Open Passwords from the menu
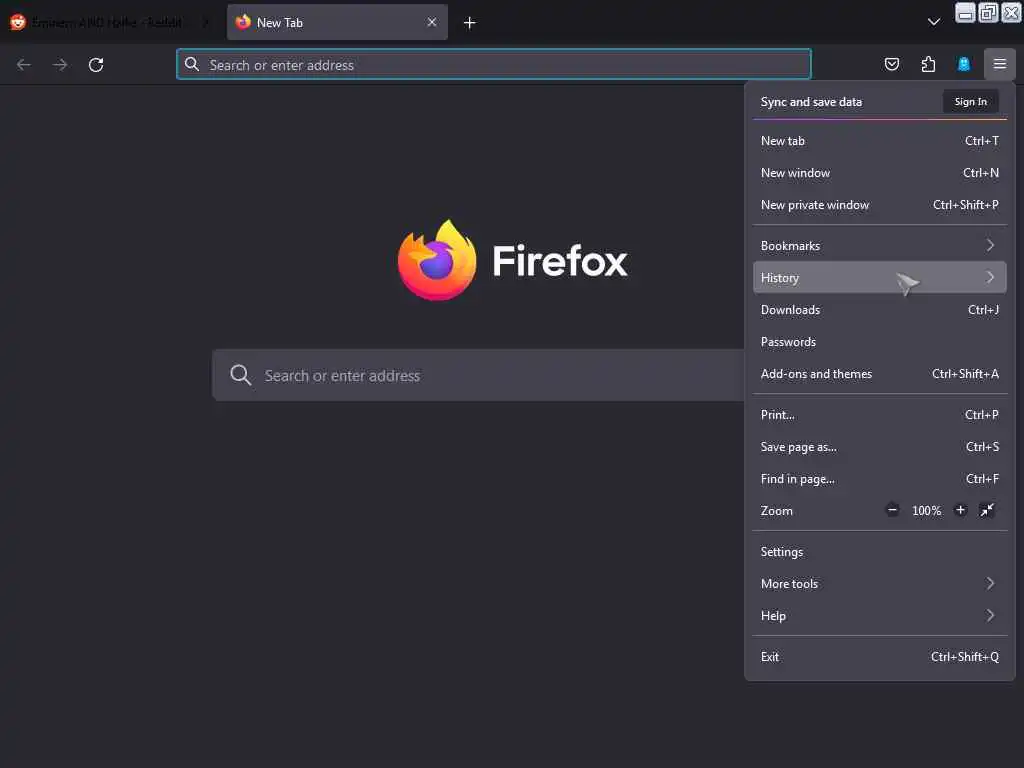Screen dimensions: 1024x768 (x=880, y=342)
